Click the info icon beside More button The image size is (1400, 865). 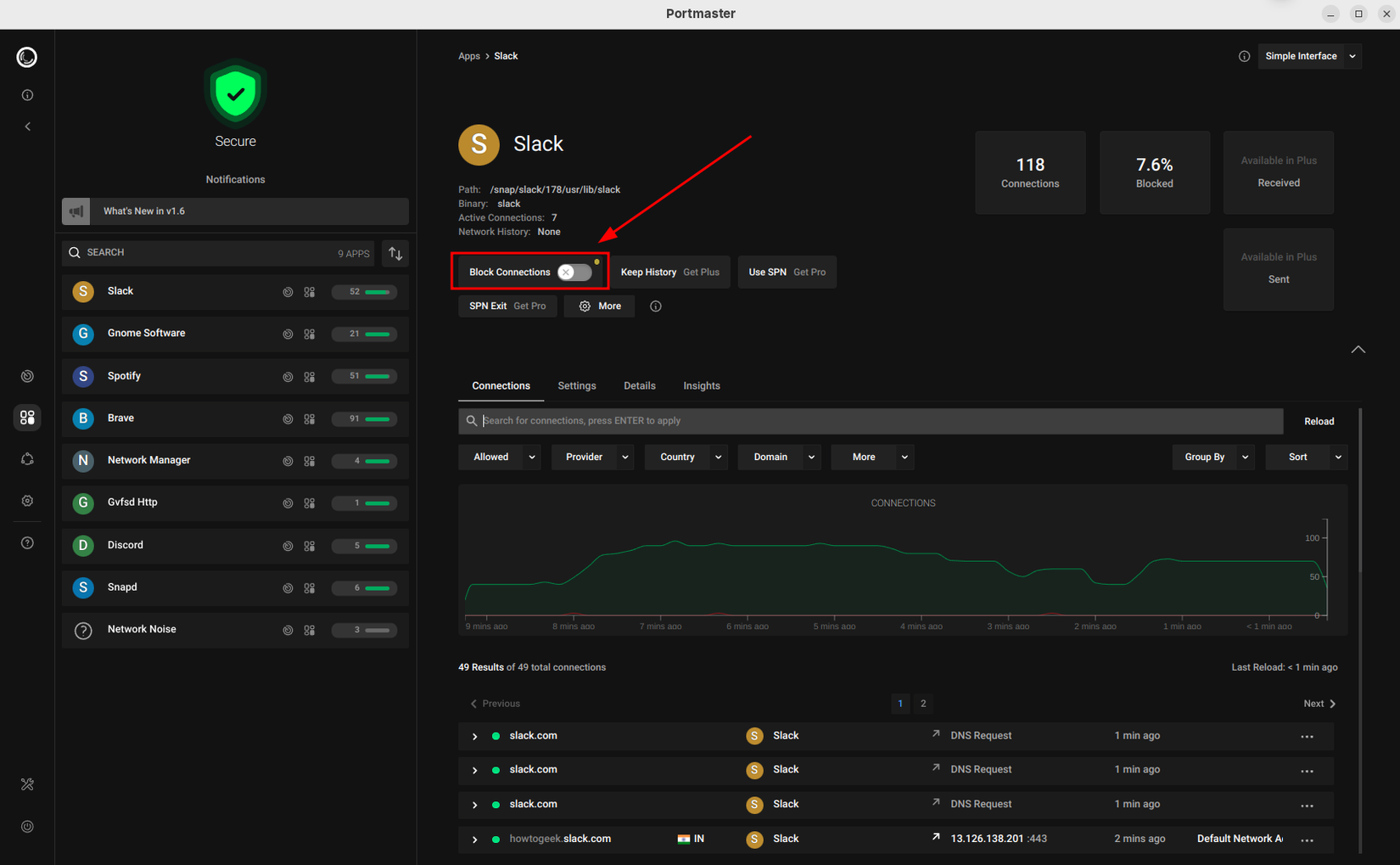click(x=656, y=306)
